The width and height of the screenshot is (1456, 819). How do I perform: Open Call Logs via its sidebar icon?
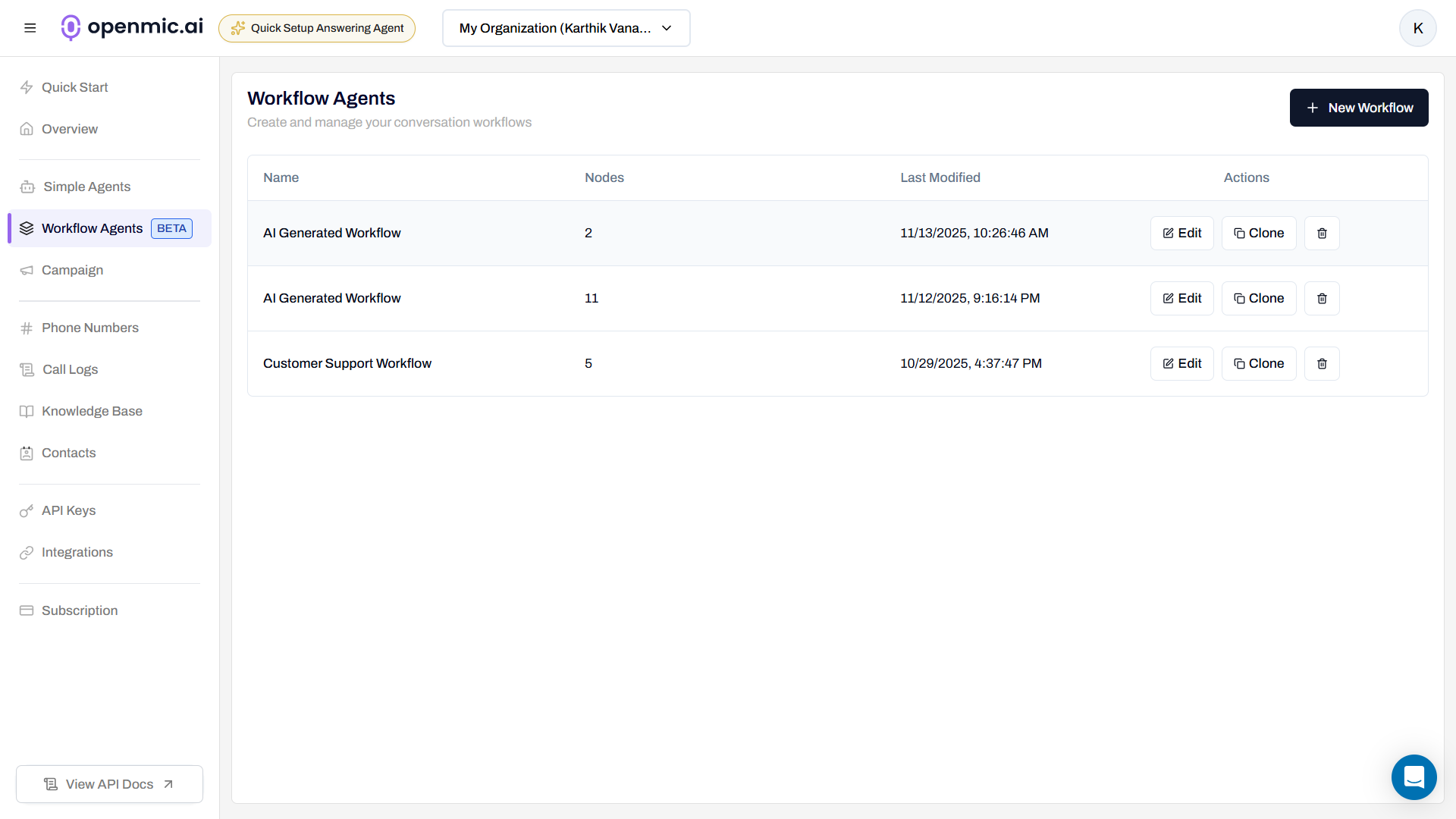pyautogui.click(x=27, y=369)
